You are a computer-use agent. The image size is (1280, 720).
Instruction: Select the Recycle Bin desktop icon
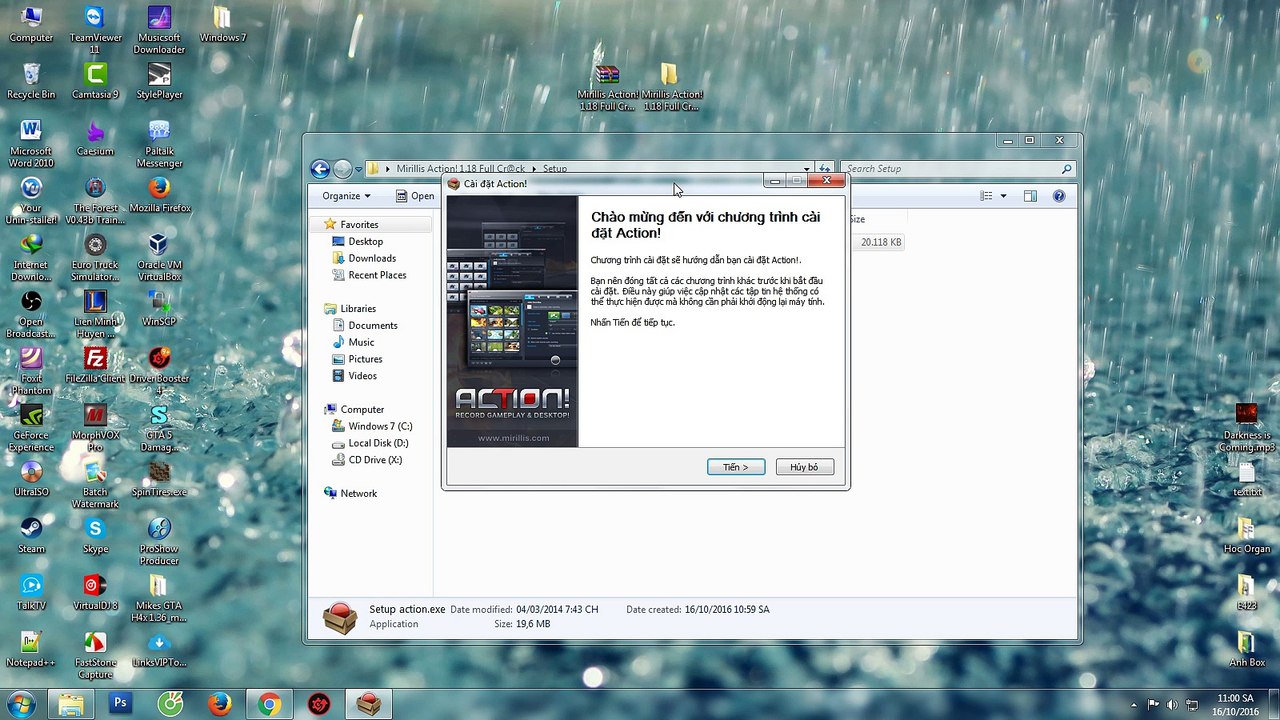pos(31,81)
